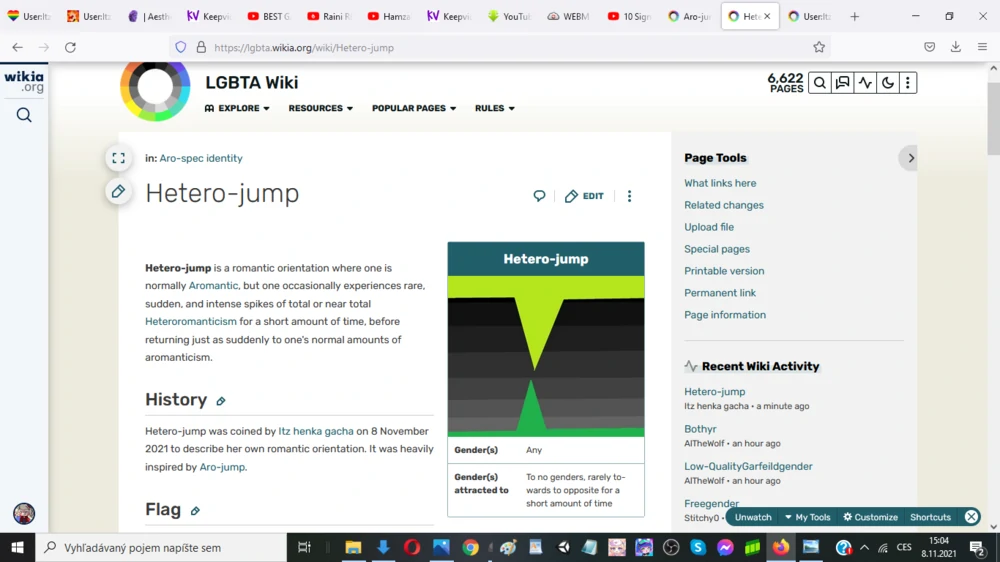This screenshot has height=562, width=1000.
Task: Open Special pages in Page Tools
Action: coord(717,249)
